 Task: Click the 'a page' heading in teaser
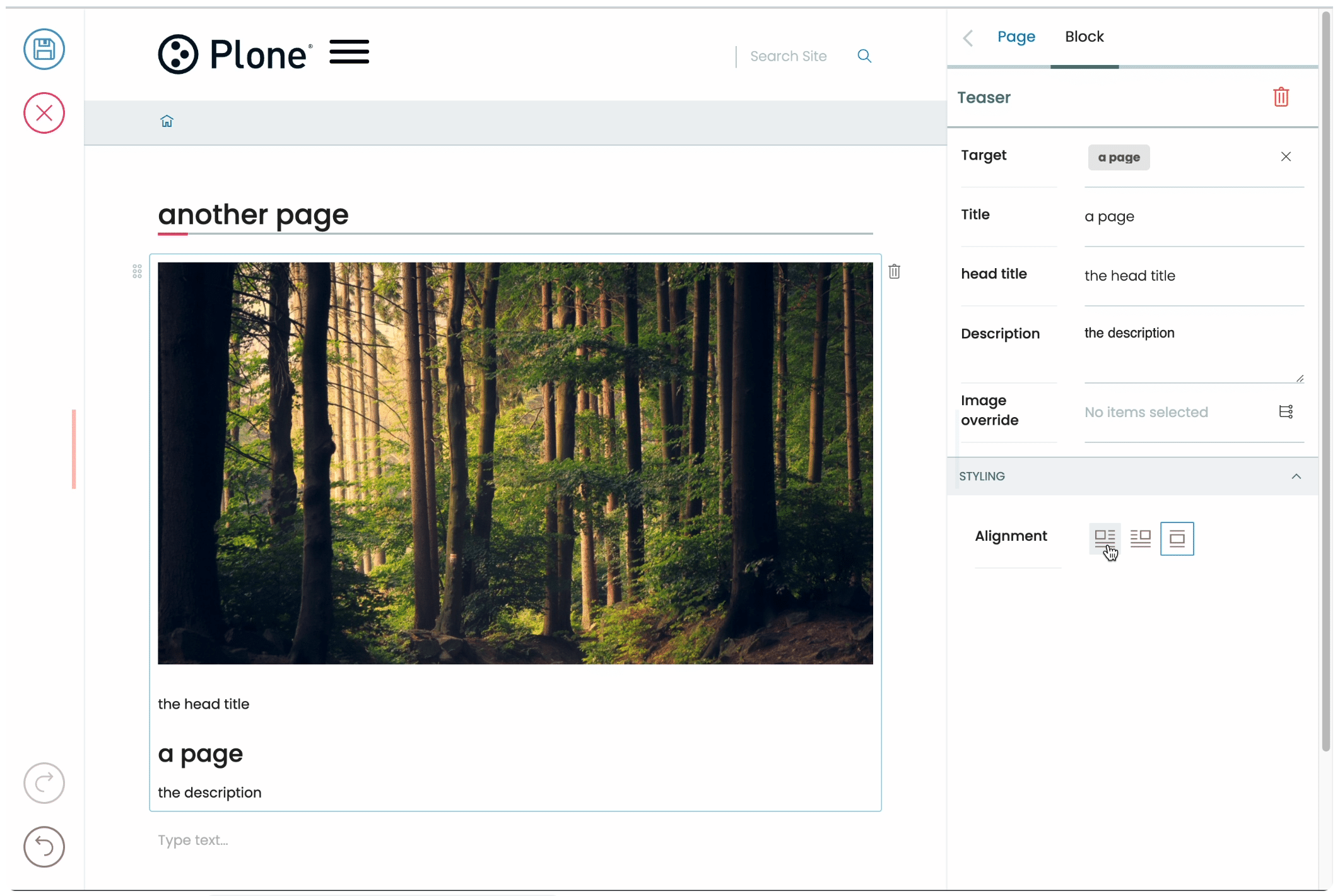click(x=200, y=754)
